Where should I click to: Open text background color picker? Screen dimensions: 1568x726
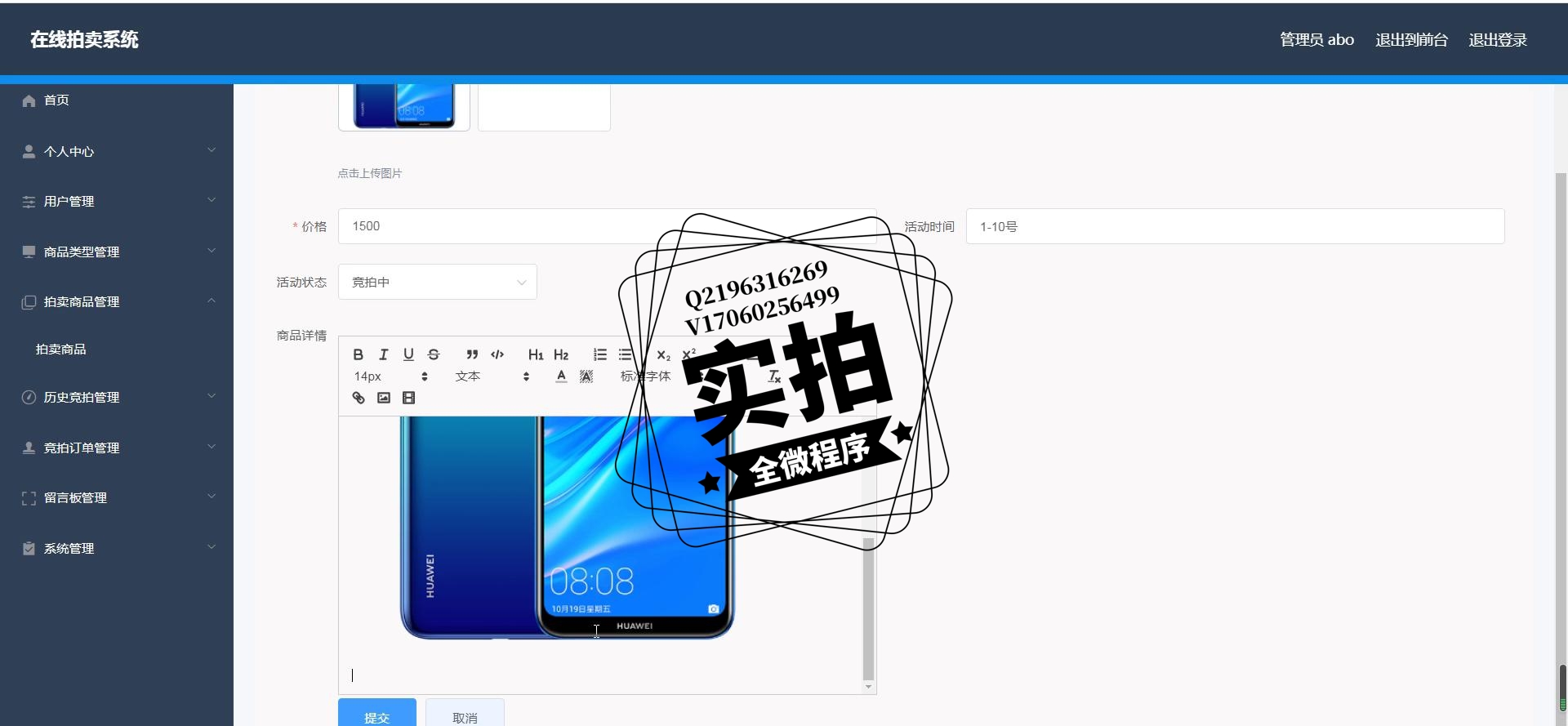[586, 376]
